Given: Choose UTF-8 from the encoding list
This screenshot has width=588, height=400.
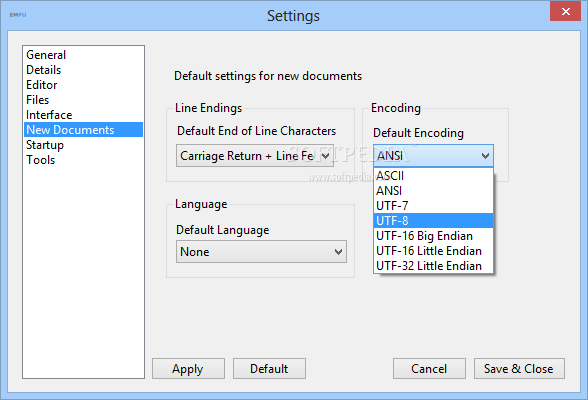Looking at the screenshot, I should [433, 221].
